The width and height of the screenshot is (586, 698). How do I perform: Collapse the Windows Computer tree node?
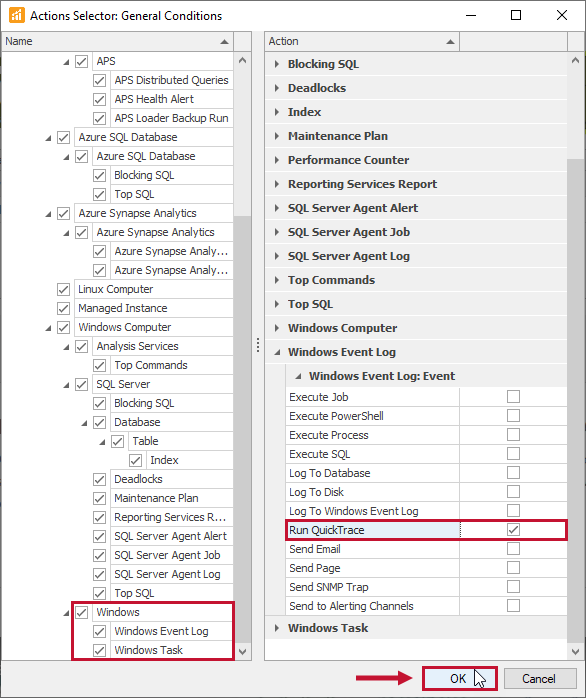click(48, 328)
